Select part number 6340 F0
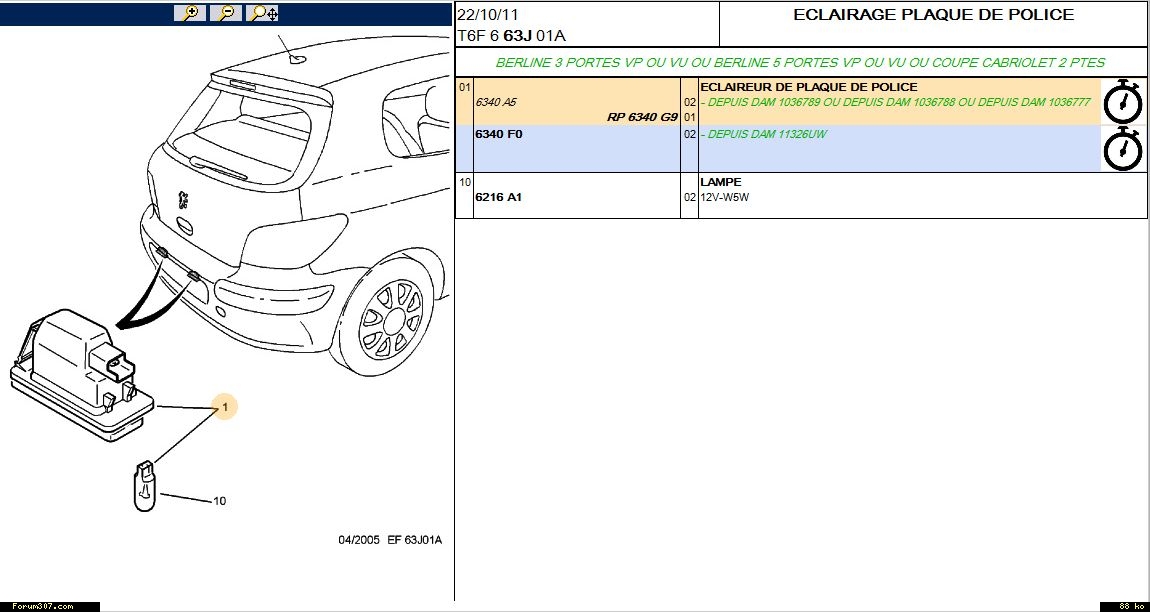1150x612 pixels. [499, 134]
